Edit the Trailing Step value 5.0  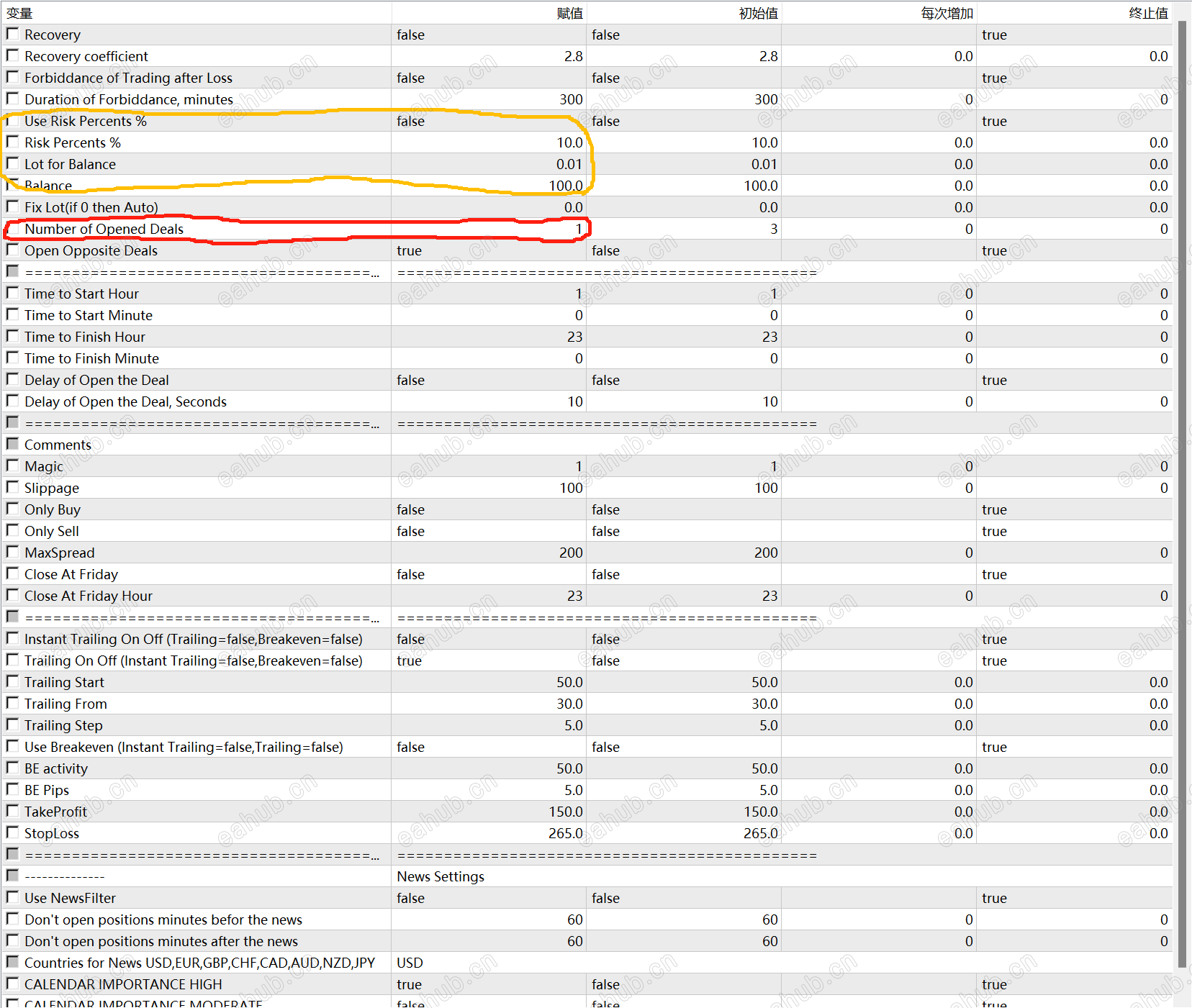[x=489, y=725]
